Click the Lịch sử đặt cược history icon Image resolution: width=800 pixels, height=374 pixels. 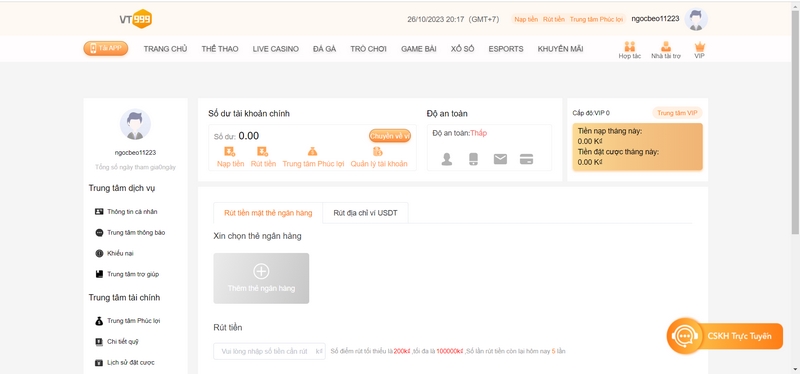99,363
